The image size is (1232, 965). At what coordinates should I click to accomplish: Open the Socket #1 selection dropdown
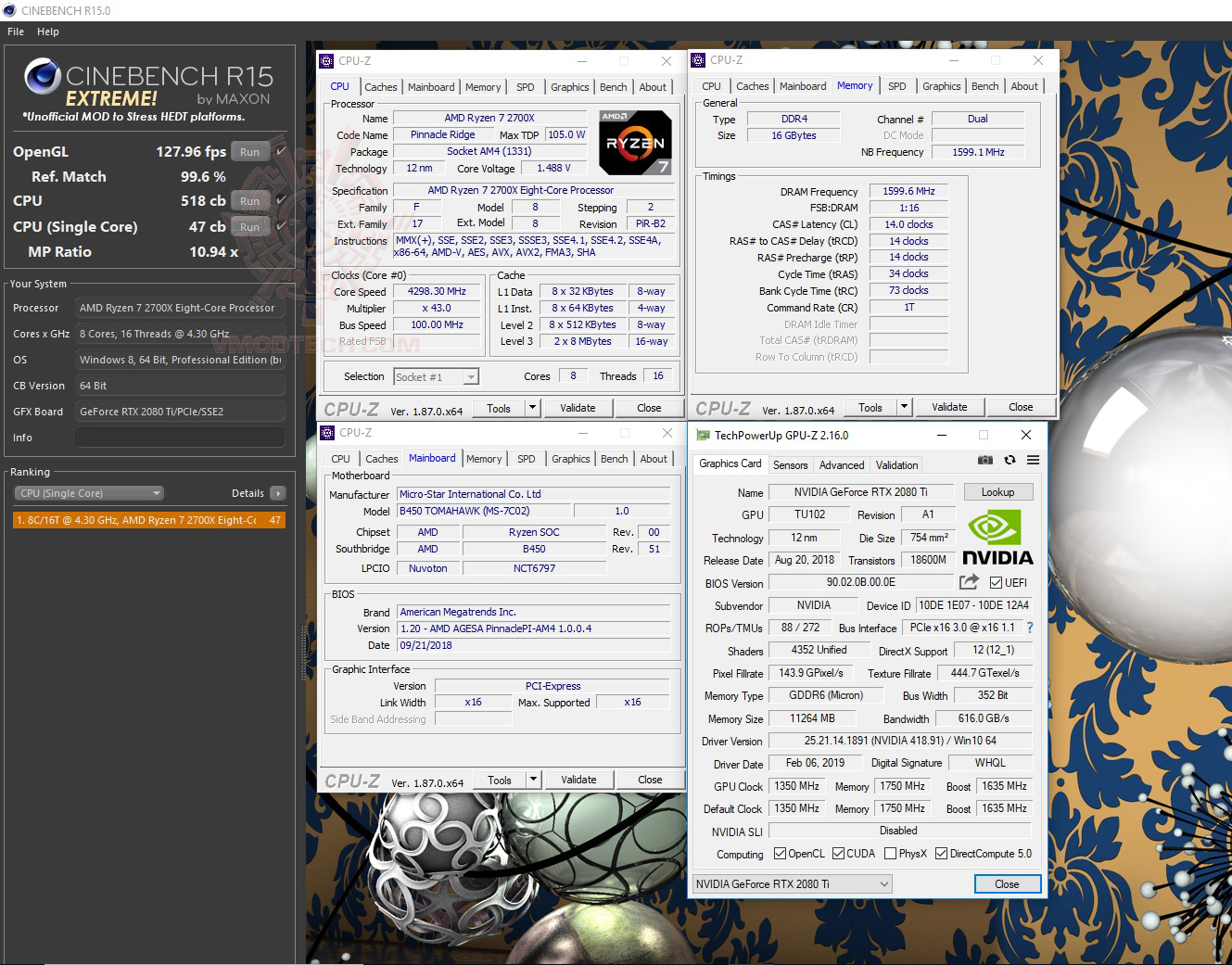(x=470, y=376)
